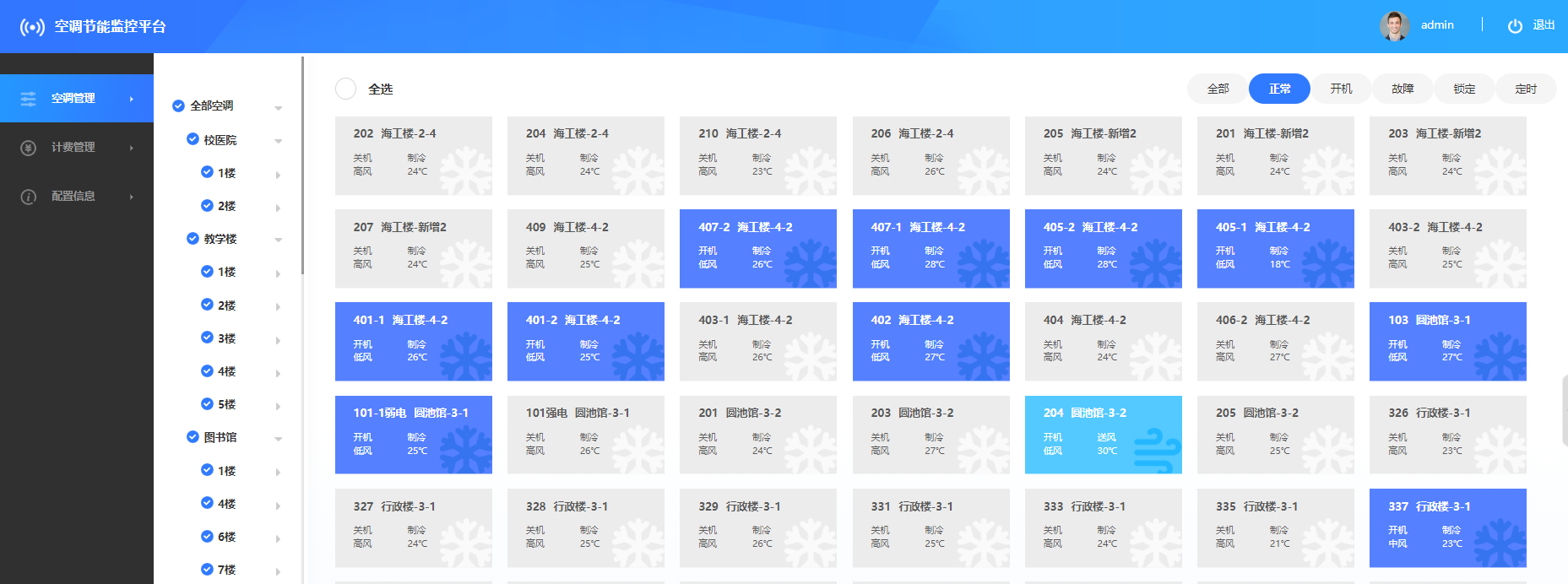The width and height of the screenshot is (1568, 584).
Task: Show all units with 全部 button
Action: point(1218,89)
